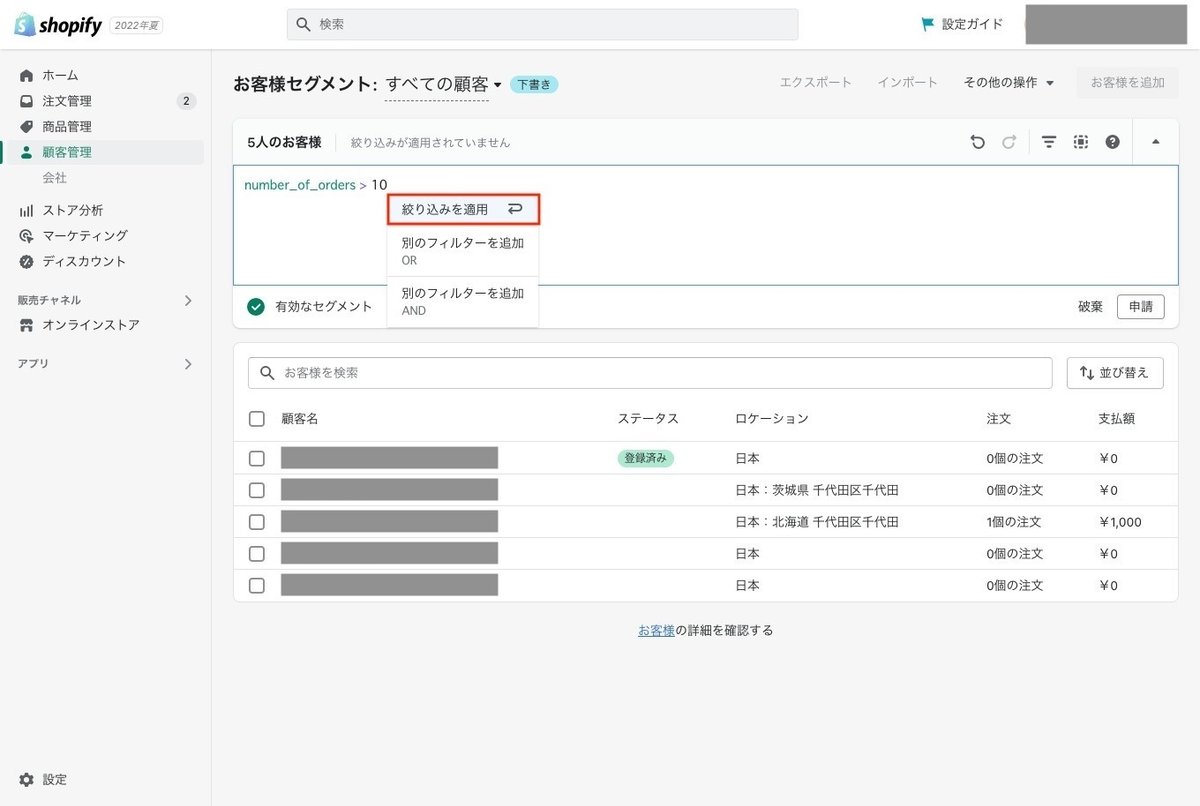Click the green valid segment checkmark
The width and height of the screenshot is (1200, 806).
(256, 307)
